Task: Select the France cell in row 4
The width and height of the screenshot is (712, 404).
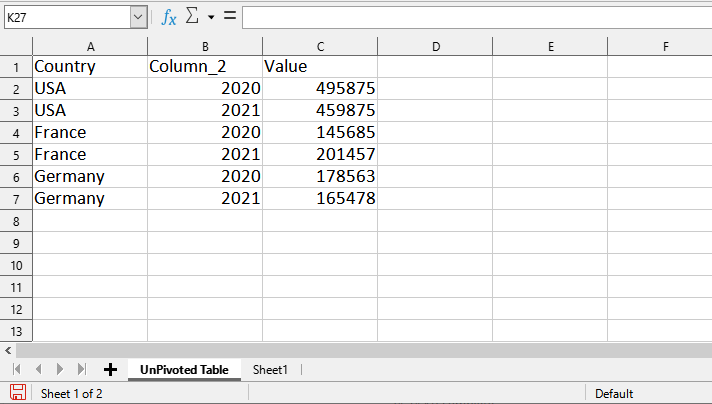Action: point(90,133)
